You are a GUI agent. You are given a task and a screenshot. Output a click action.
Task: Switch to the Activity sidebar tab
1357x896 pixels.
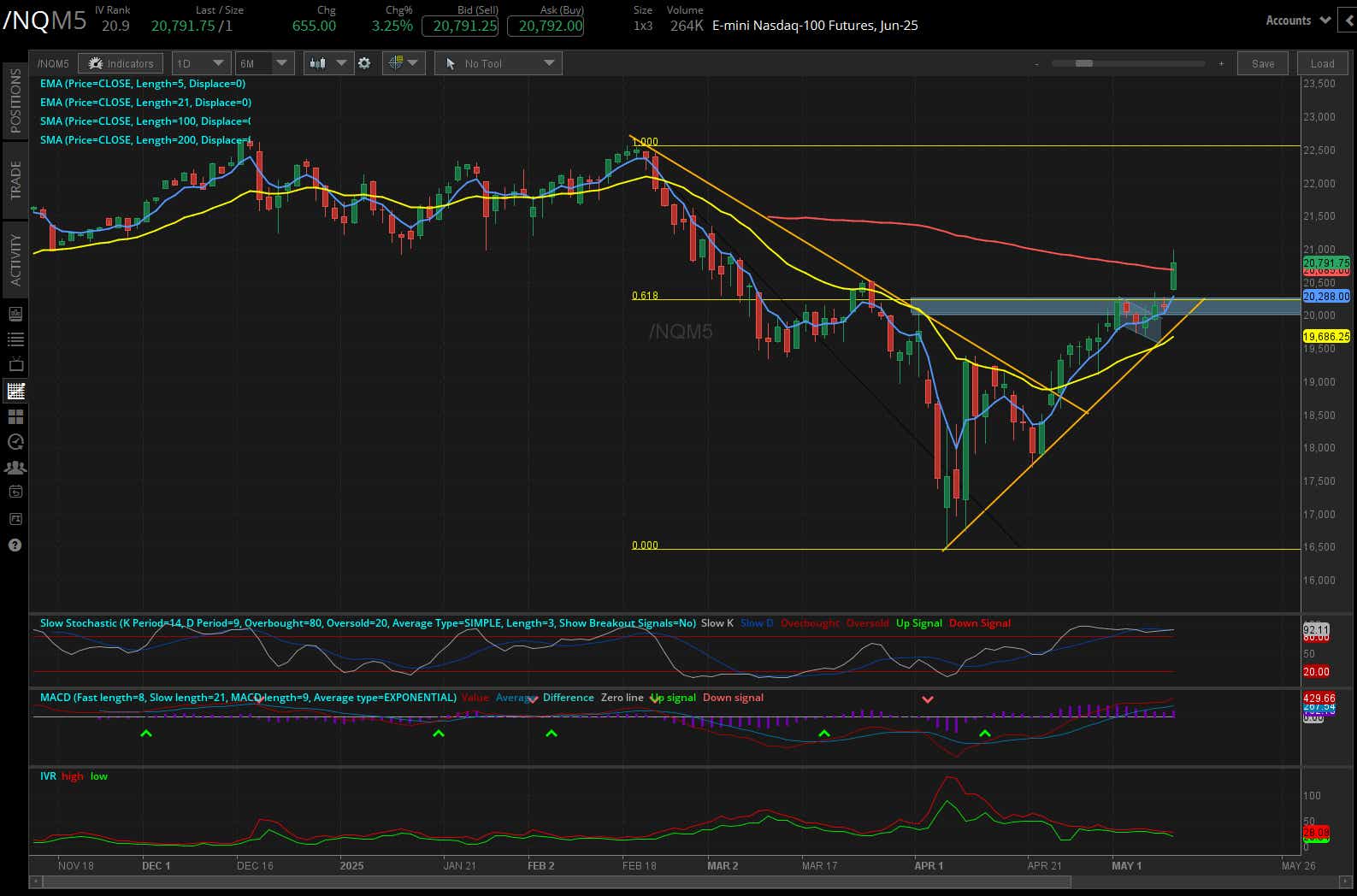(x=15, y=260)
